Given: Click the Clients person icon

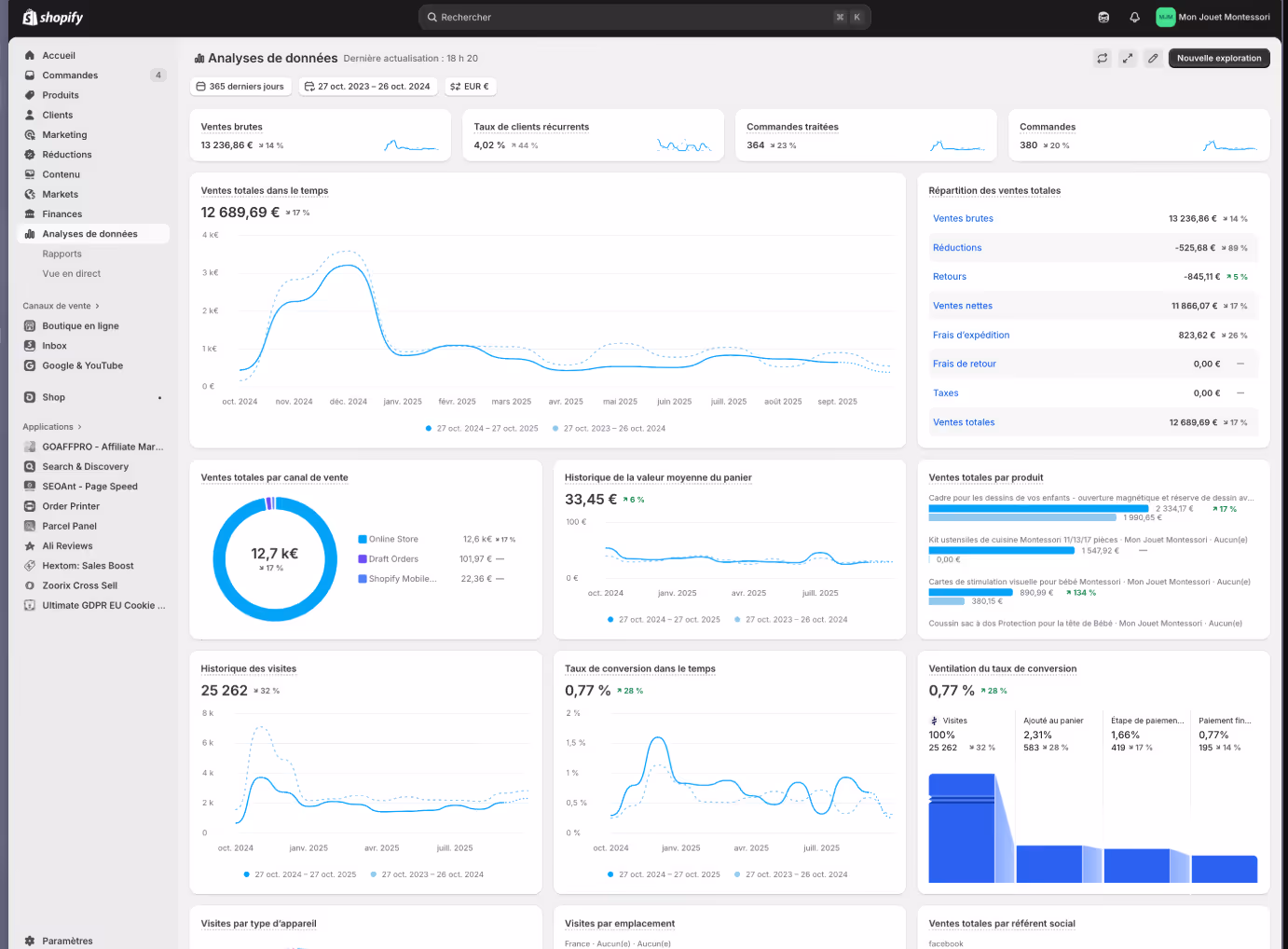Looking at the screenshot, I should pos(30,115).
